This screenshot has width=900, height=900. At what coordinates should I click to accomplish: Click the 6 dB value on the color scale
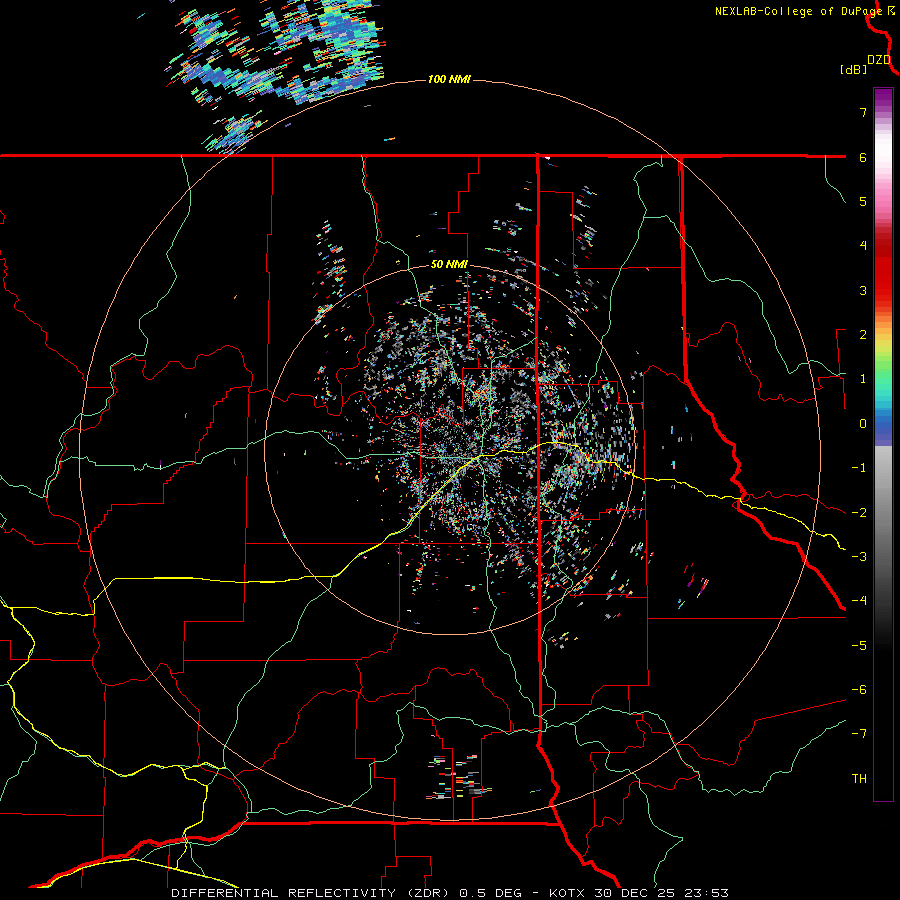point(863,157)
